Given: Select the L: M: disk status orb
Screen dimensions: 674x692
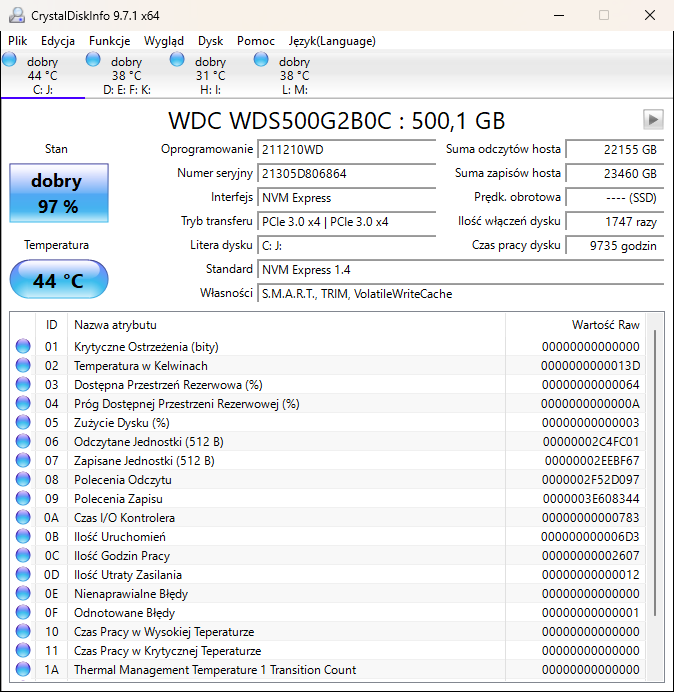Looking at the screenshot, I should point(262,61).
